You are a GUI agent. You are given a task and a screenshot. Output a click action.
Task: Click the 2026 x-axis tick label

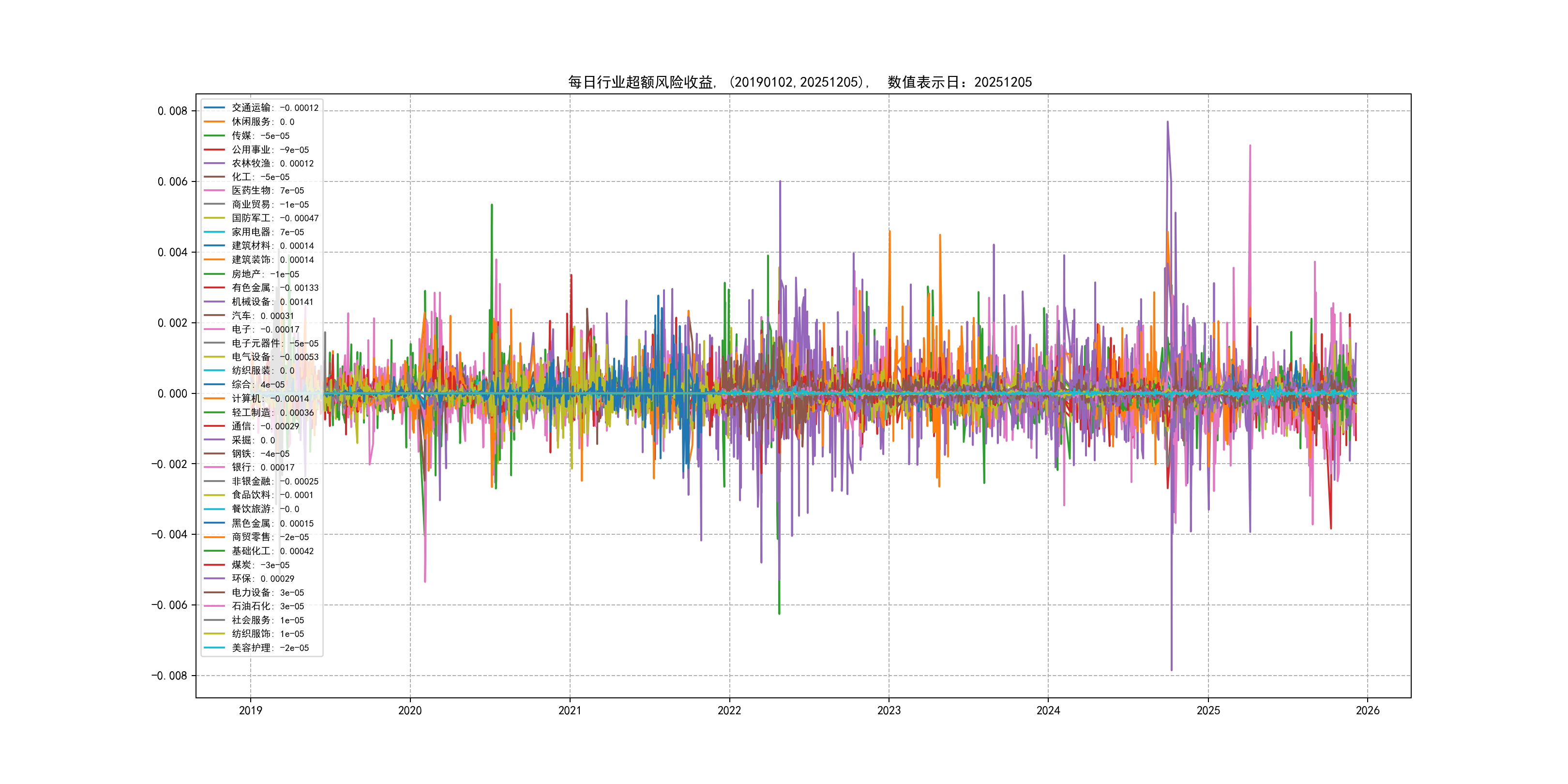pyautogui.click(x=1368, y=710)
